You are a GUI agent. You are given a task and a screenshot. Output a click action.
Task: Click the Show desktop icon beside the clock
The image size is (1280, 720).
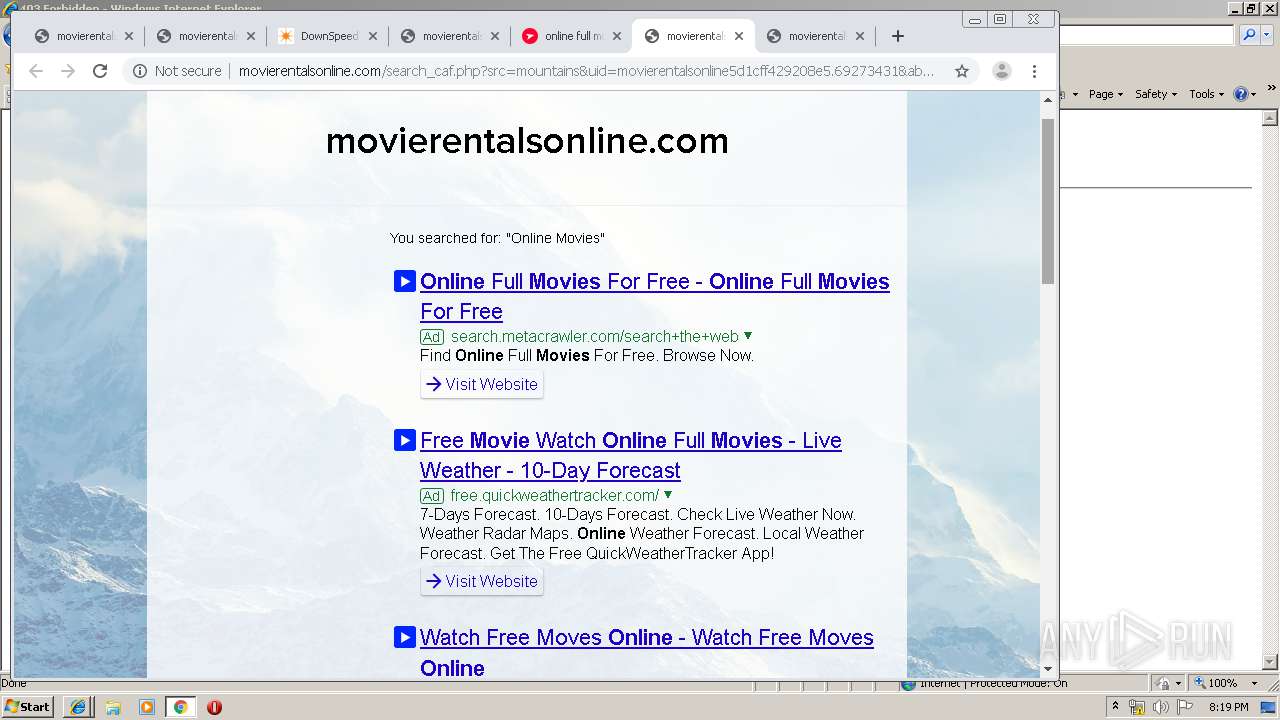(x=1268, y=707)
